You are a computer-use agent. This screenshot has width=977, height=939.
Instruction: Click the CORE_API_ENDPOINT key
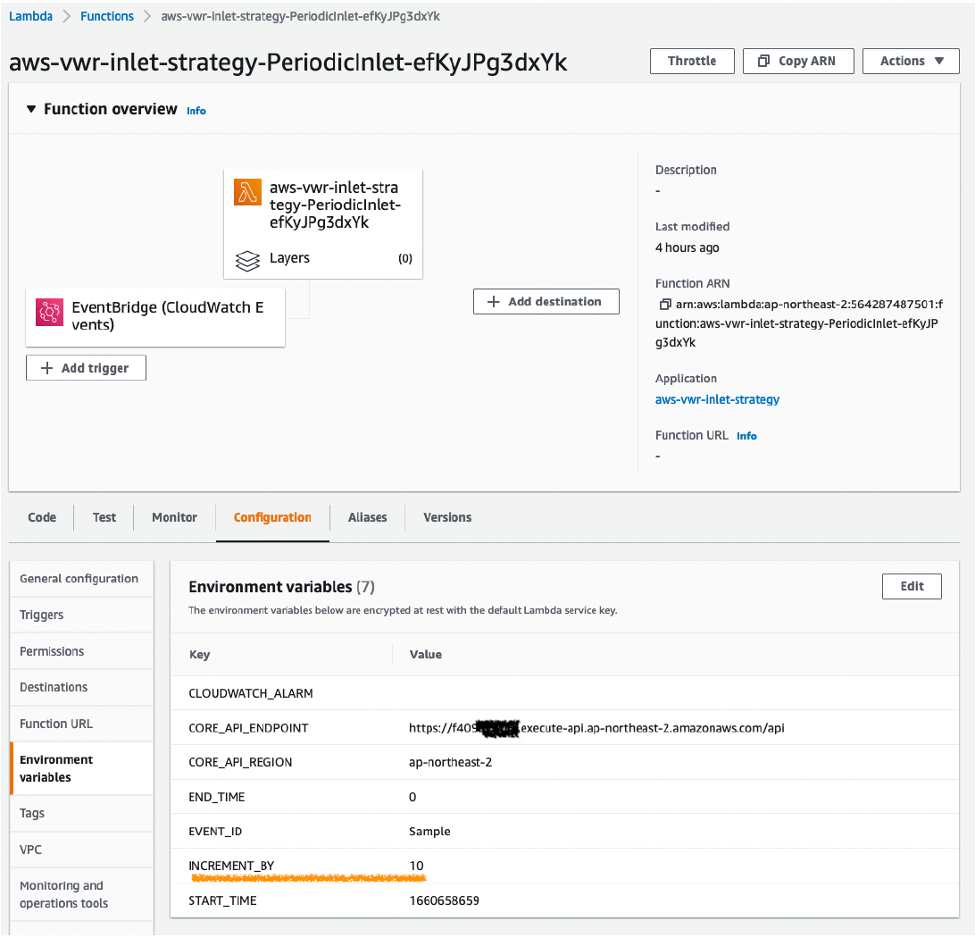[248, 728]
